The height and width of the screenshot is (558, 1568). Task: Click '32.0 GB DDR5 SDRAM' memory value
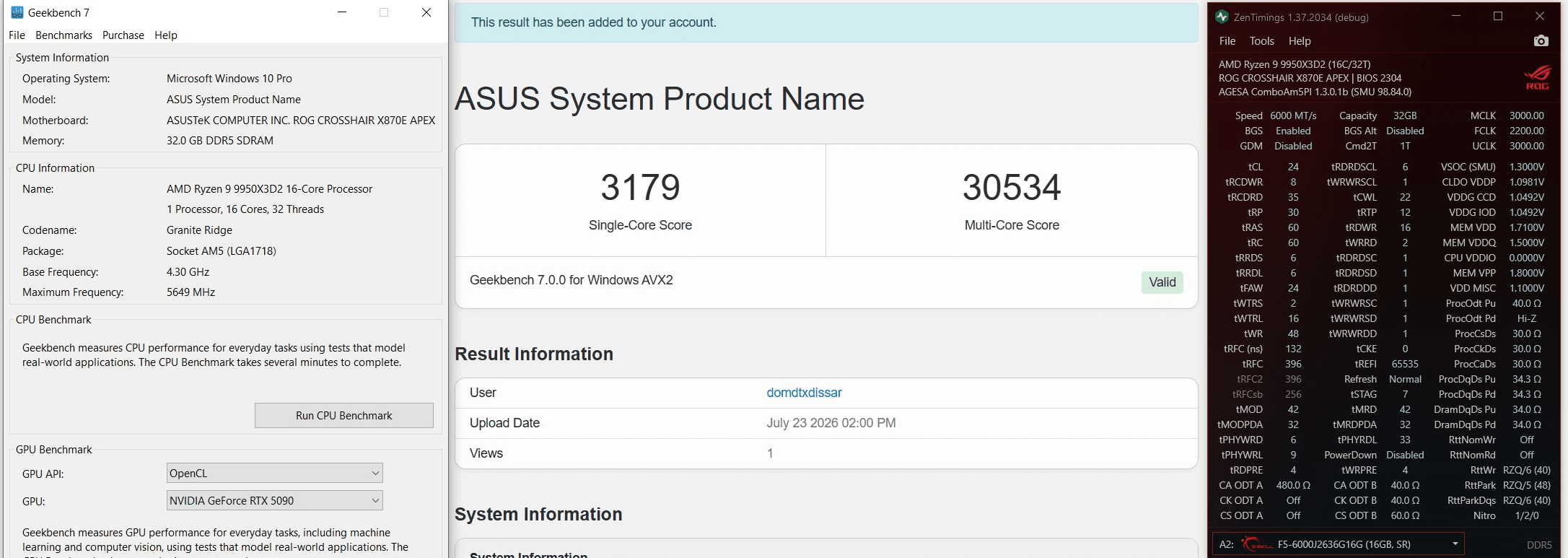(x=220, y=141)
